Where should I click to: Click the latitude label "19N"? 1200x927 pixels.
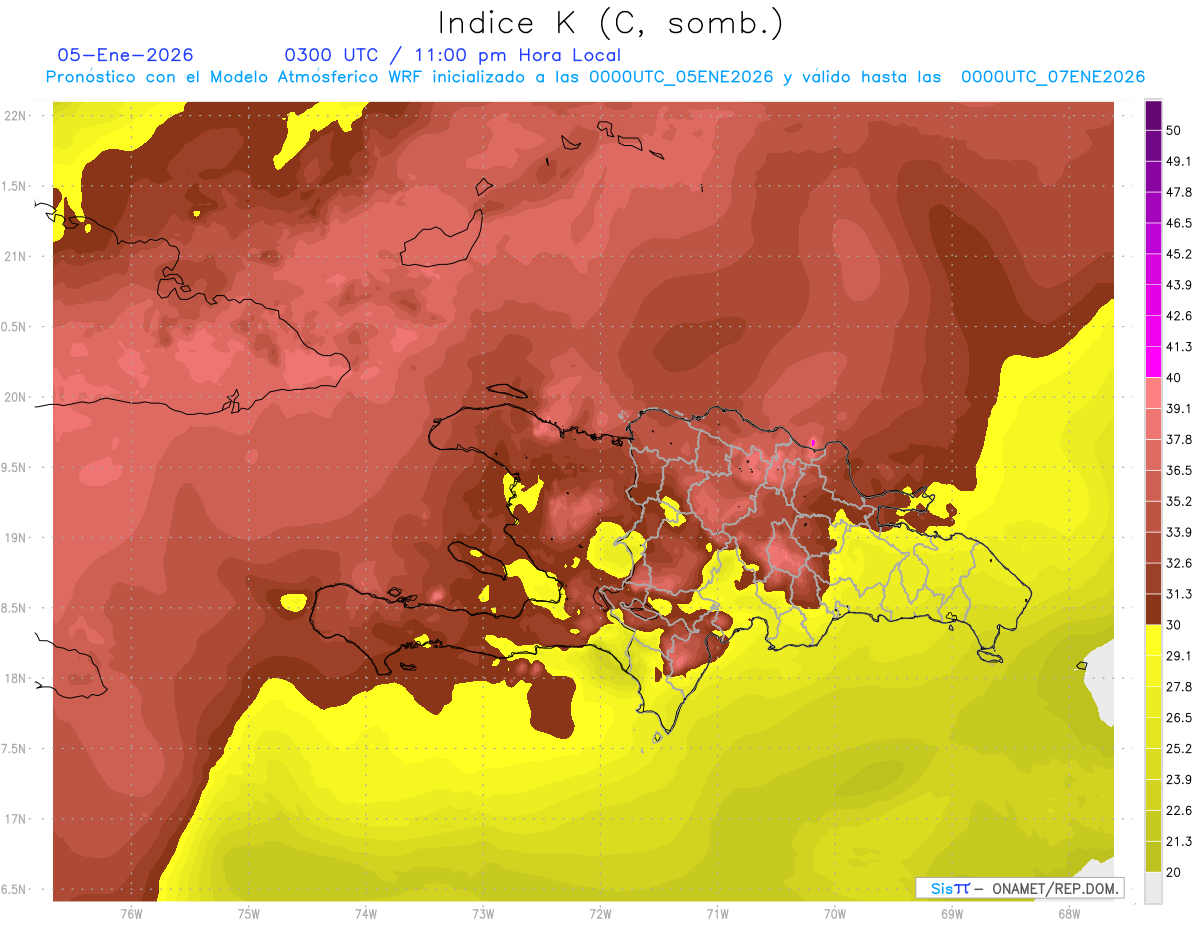pos(17,538)
